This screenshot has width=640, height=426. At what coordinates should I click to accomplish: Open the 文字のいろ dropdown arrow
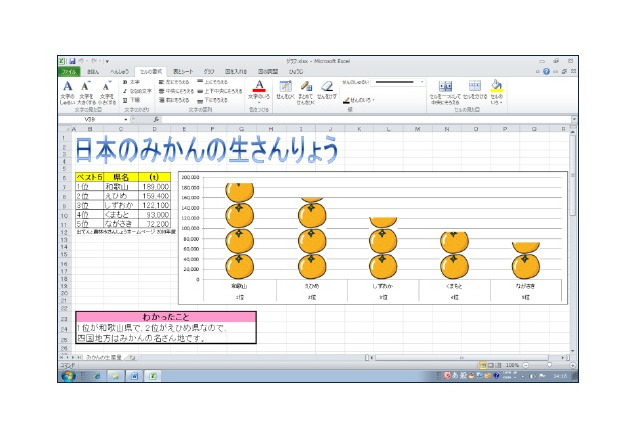[259, 103]
